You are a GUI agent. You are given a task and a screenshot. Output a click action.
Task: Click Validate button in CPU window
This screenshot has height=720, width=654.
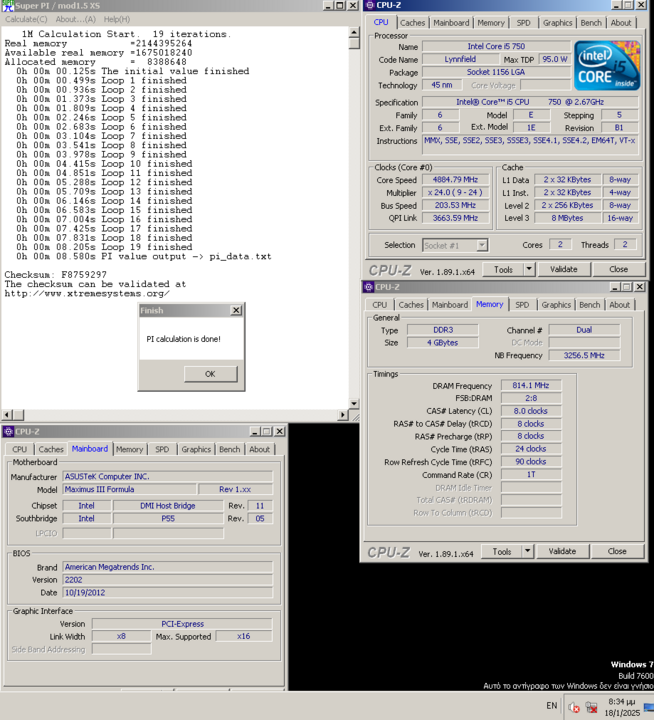(x=564, y=270)
